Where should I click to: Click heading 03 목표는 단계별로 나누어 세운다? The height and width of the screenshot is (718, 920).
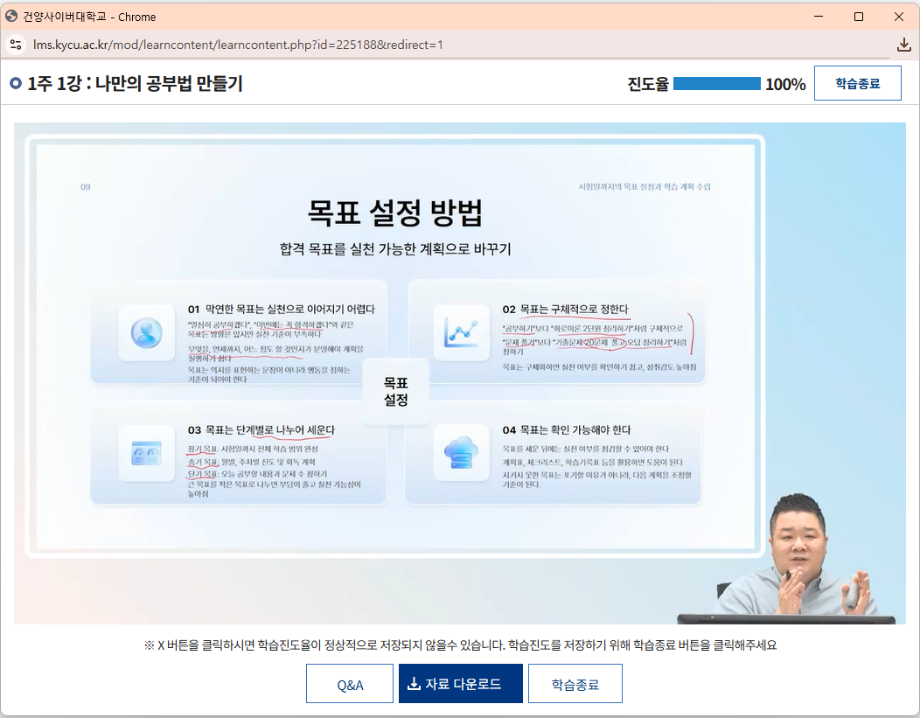point(261,430)
